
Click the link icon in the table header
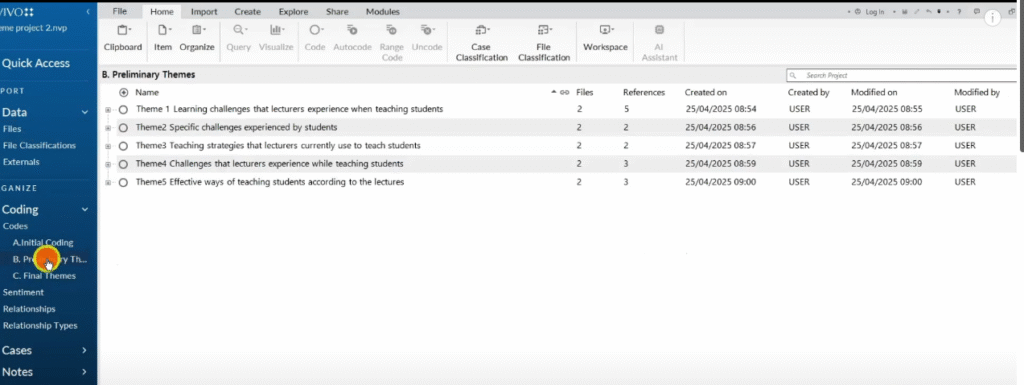coord(565,93)
